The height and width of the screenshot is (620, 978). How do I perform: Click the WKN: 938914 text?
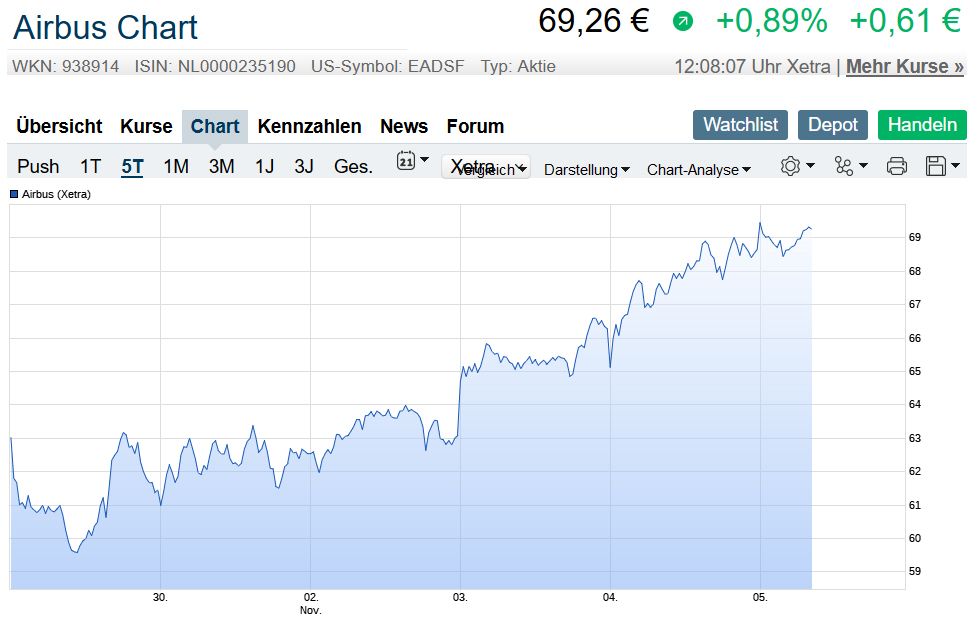[x=65, y=66]
